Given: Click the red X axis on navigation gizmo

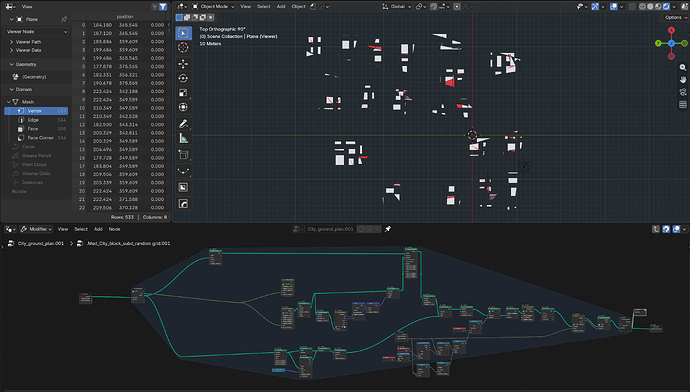Looking at the screenshot, I should pos(671,30).
